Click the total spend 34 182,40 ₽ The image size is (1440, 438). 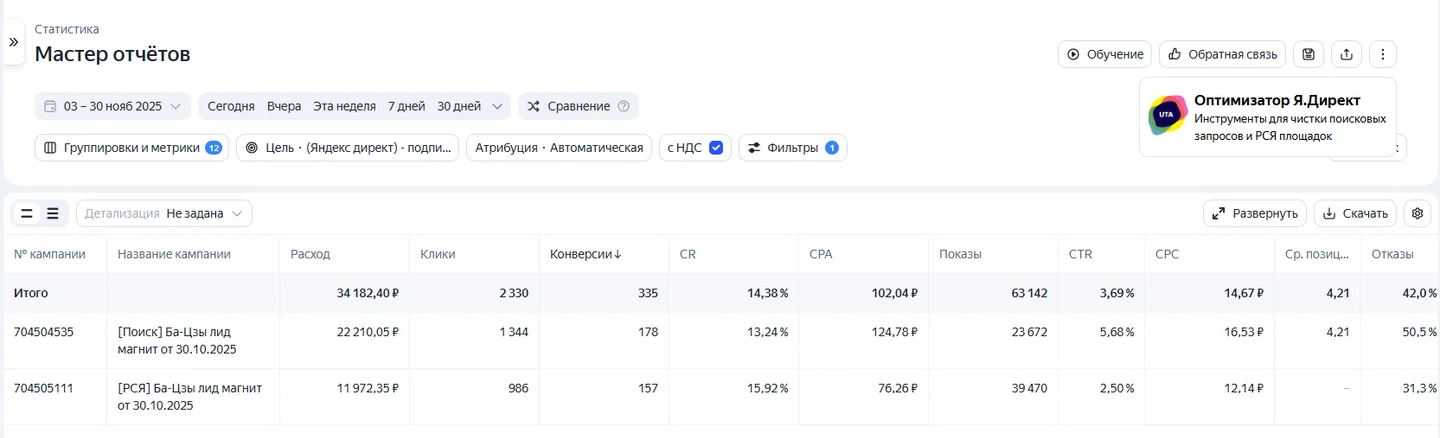367,293
